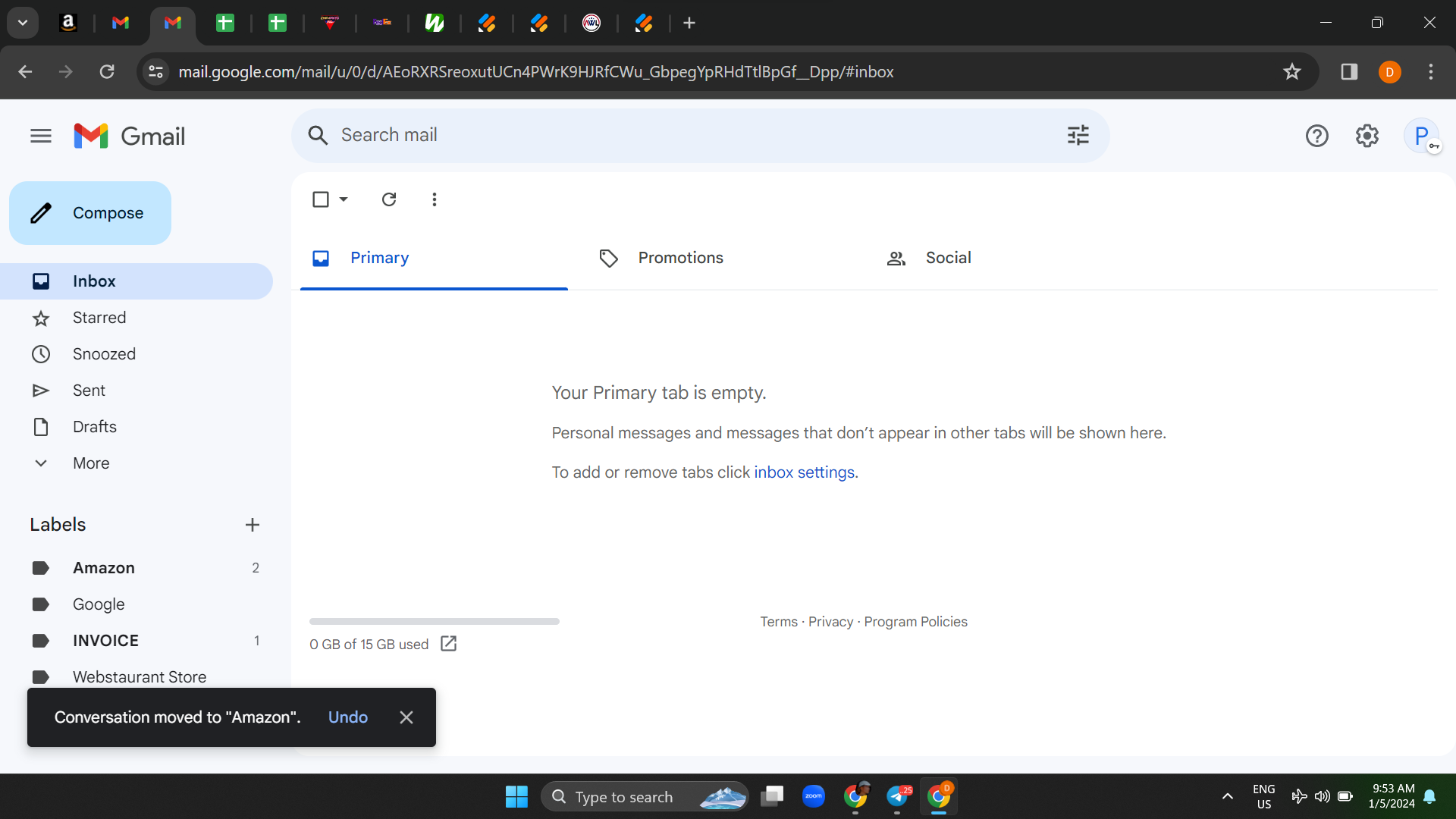Compose a new email

(x=90, y=213)
